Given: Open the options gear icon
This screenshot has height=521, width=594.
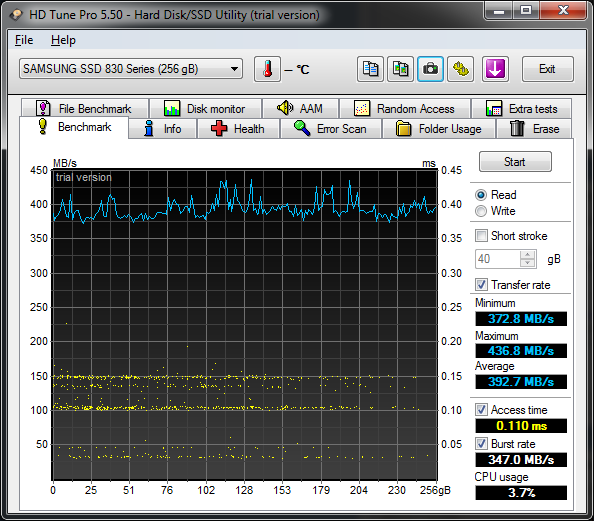Looking at the screenshot, I should (x=460, y=69).
